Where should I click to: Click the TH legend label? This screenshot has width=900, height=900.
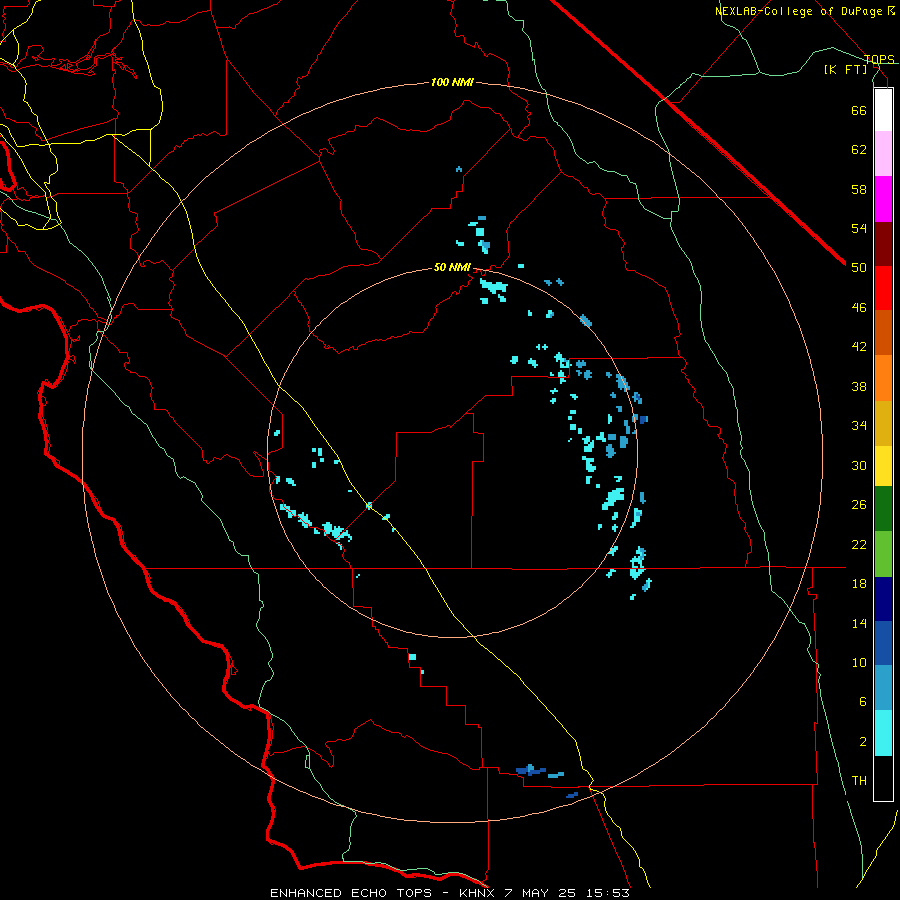859,781
